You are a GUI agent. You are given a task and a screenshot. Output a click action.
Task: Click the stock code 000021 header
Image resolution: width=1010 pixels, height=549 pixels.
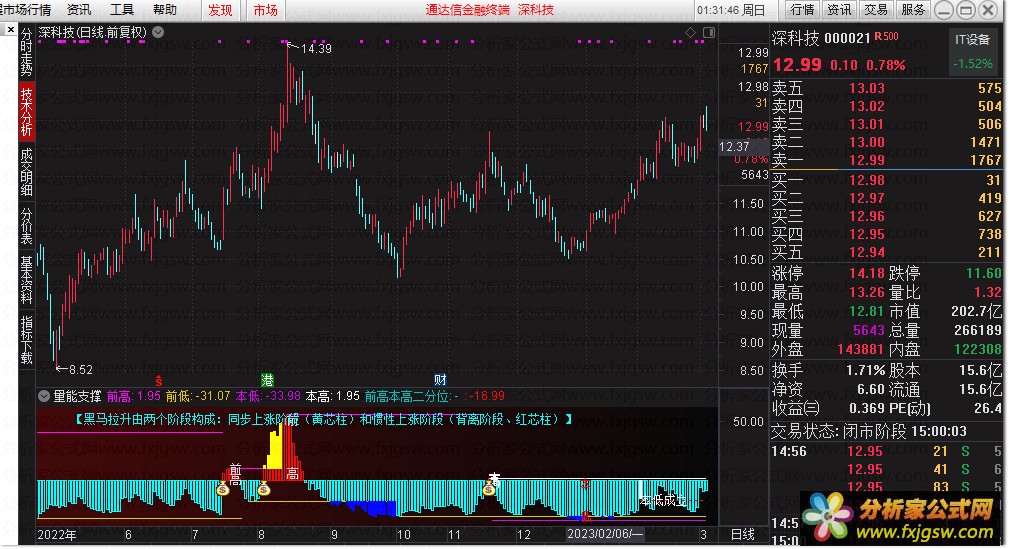(x=848, y=39)
